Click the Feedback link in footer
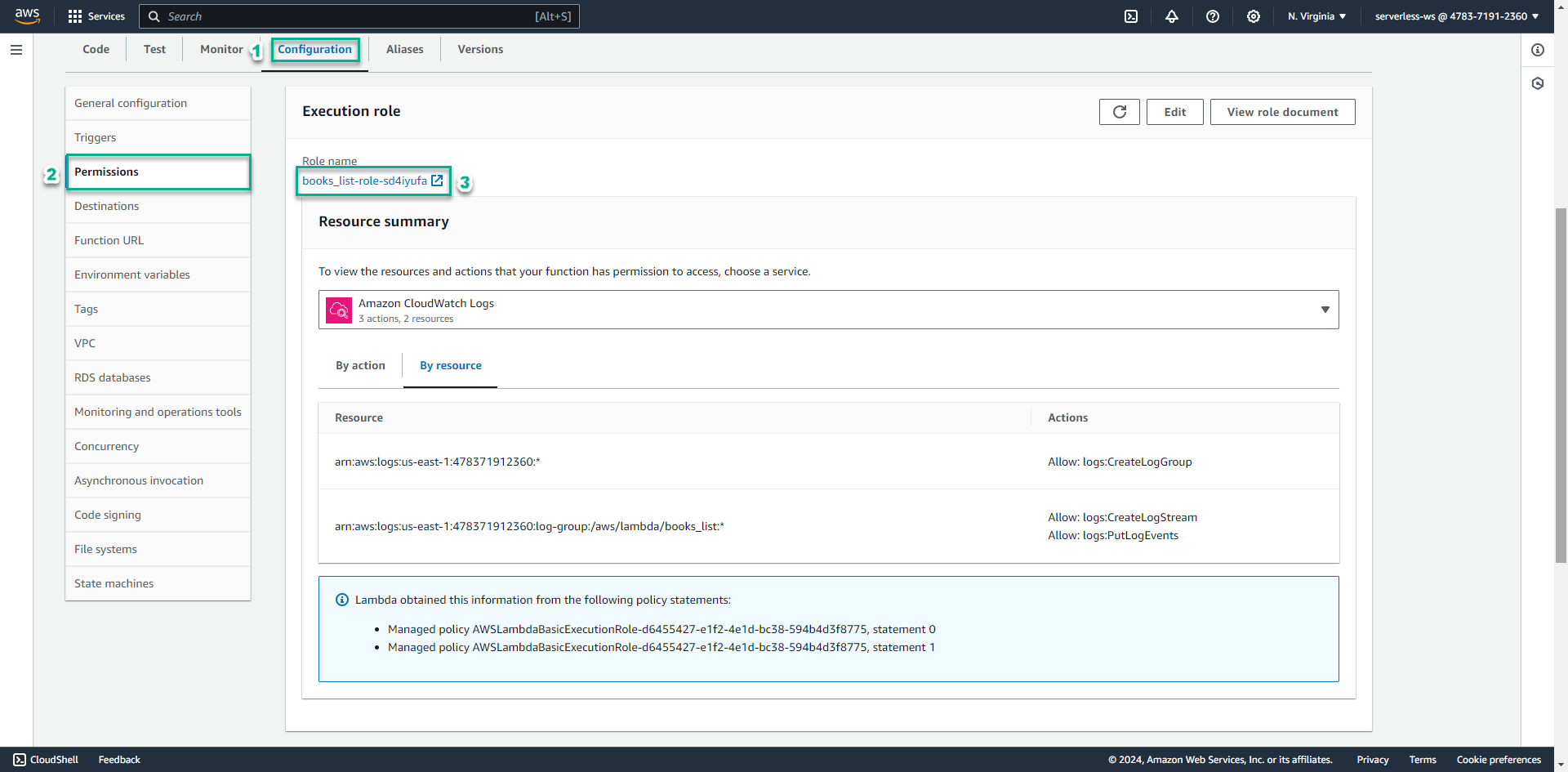The width and height of the screenshot is (1568, 772). coord(119,760)
